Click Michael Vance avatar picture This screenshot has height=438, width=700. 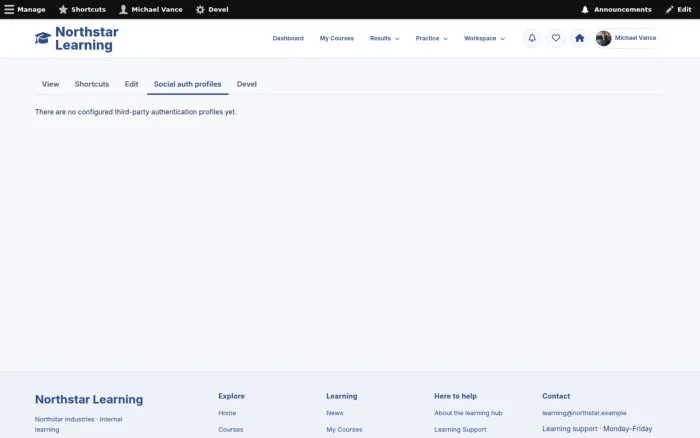click(x=604, y=38)
